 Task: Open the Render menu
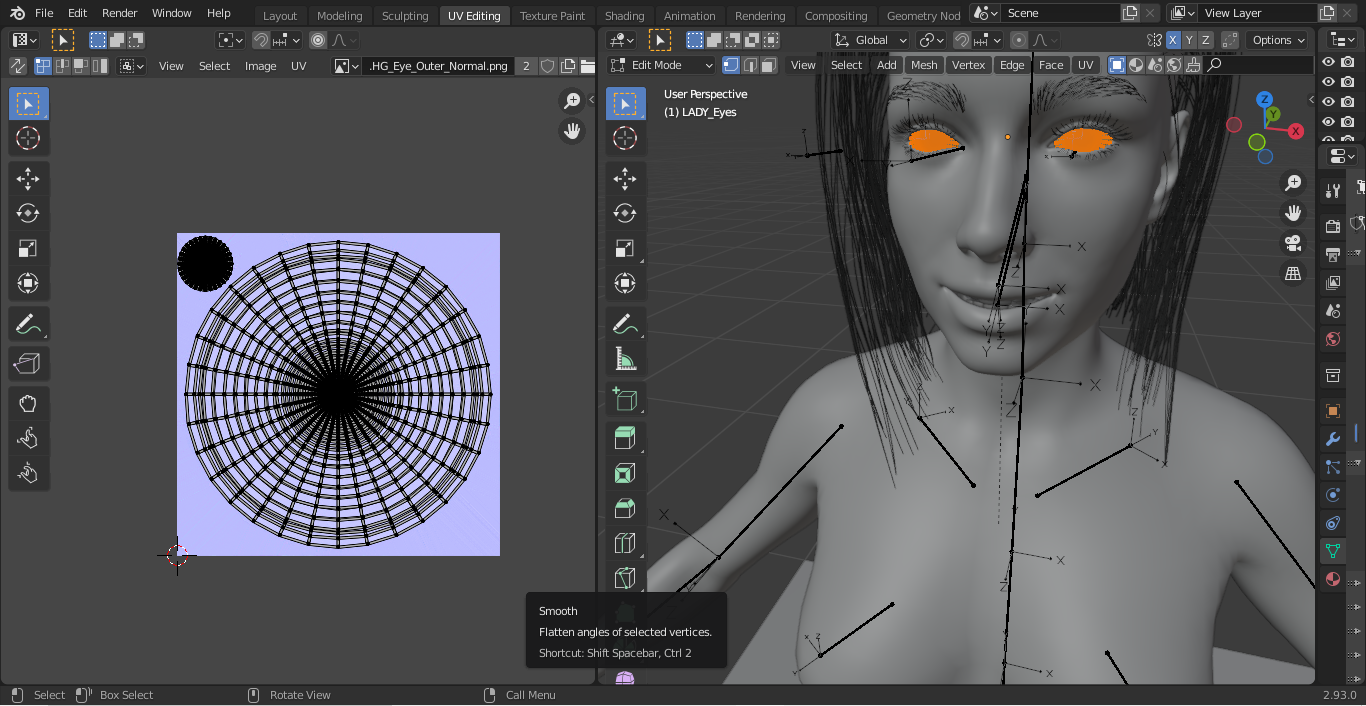point(120,13)
